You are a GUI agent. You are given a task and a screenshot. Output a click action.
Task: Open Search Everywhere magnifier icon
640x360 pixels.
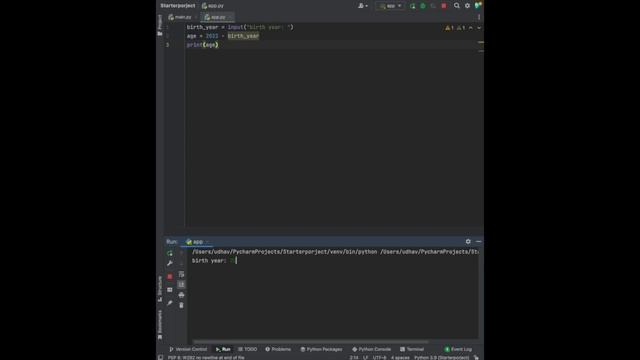coord(457,6)
